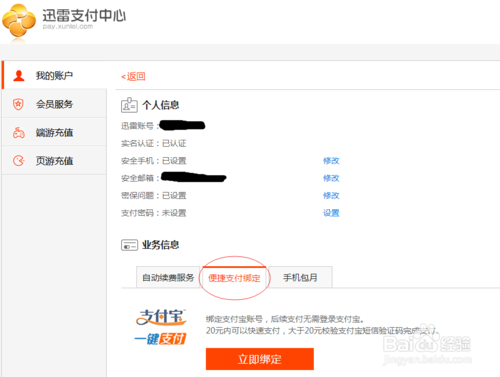
Task: Switch to the 手机包月 tab
Action: [300, 277]
